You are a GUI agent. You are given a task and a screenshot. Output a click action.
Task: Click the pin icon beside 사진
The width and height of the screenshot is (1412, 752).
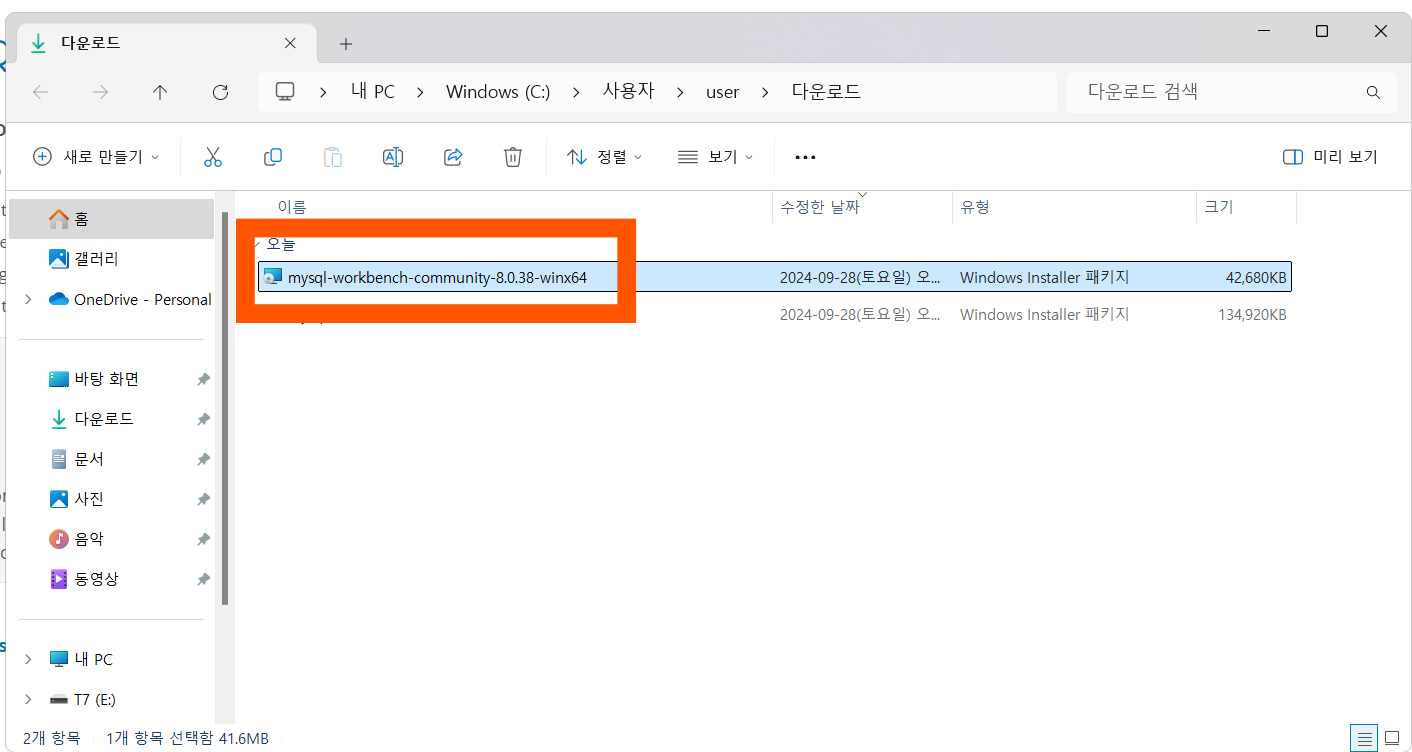203,500
